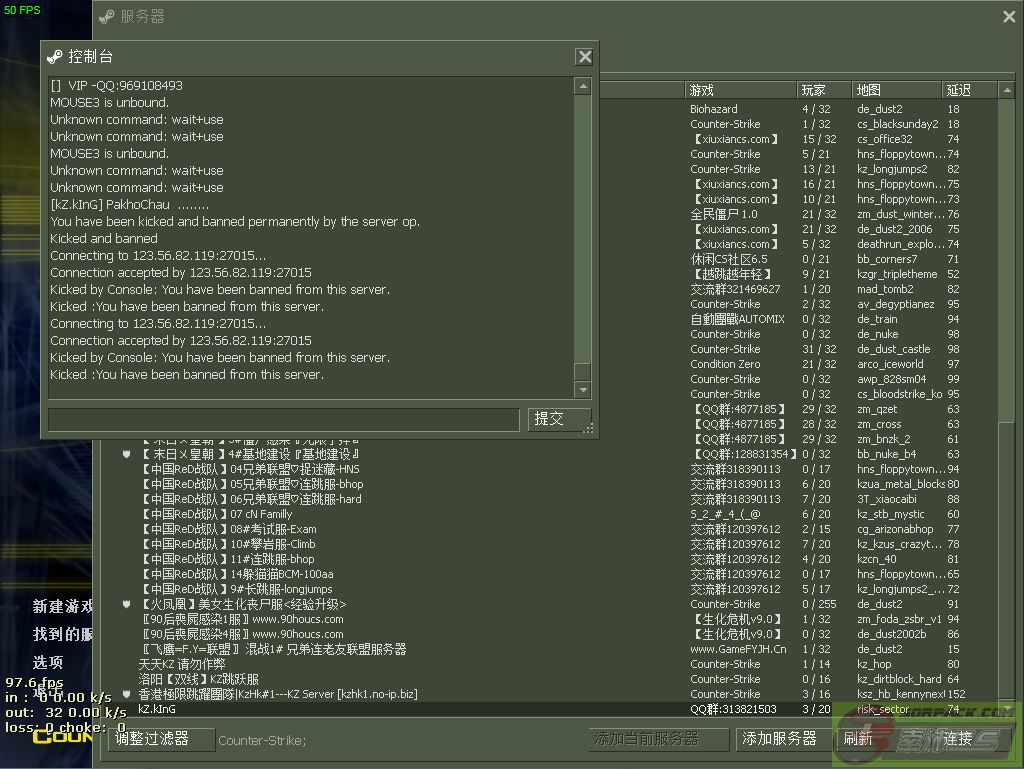The height and width of the screenshot is (769, 1024).
Task: Click the console command input field
Action: tap(283, 419)
